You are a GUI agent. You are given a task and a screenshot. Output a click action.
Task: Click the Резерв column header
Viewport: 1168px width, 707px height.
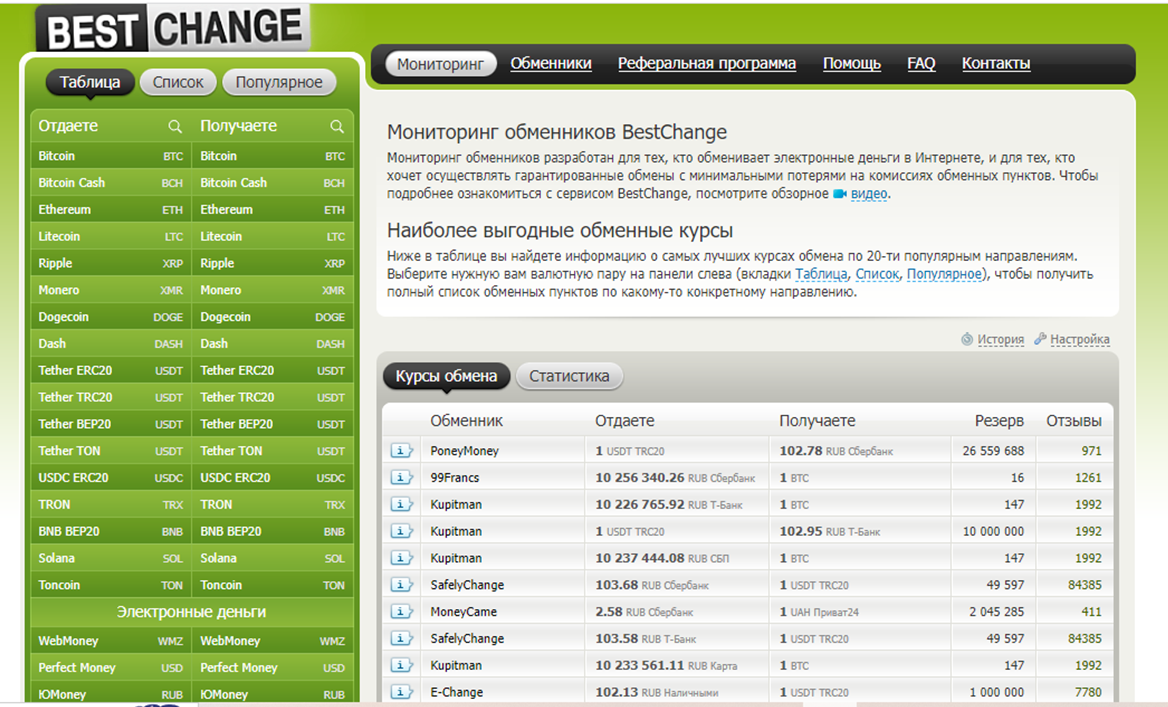tap(999, 421)
